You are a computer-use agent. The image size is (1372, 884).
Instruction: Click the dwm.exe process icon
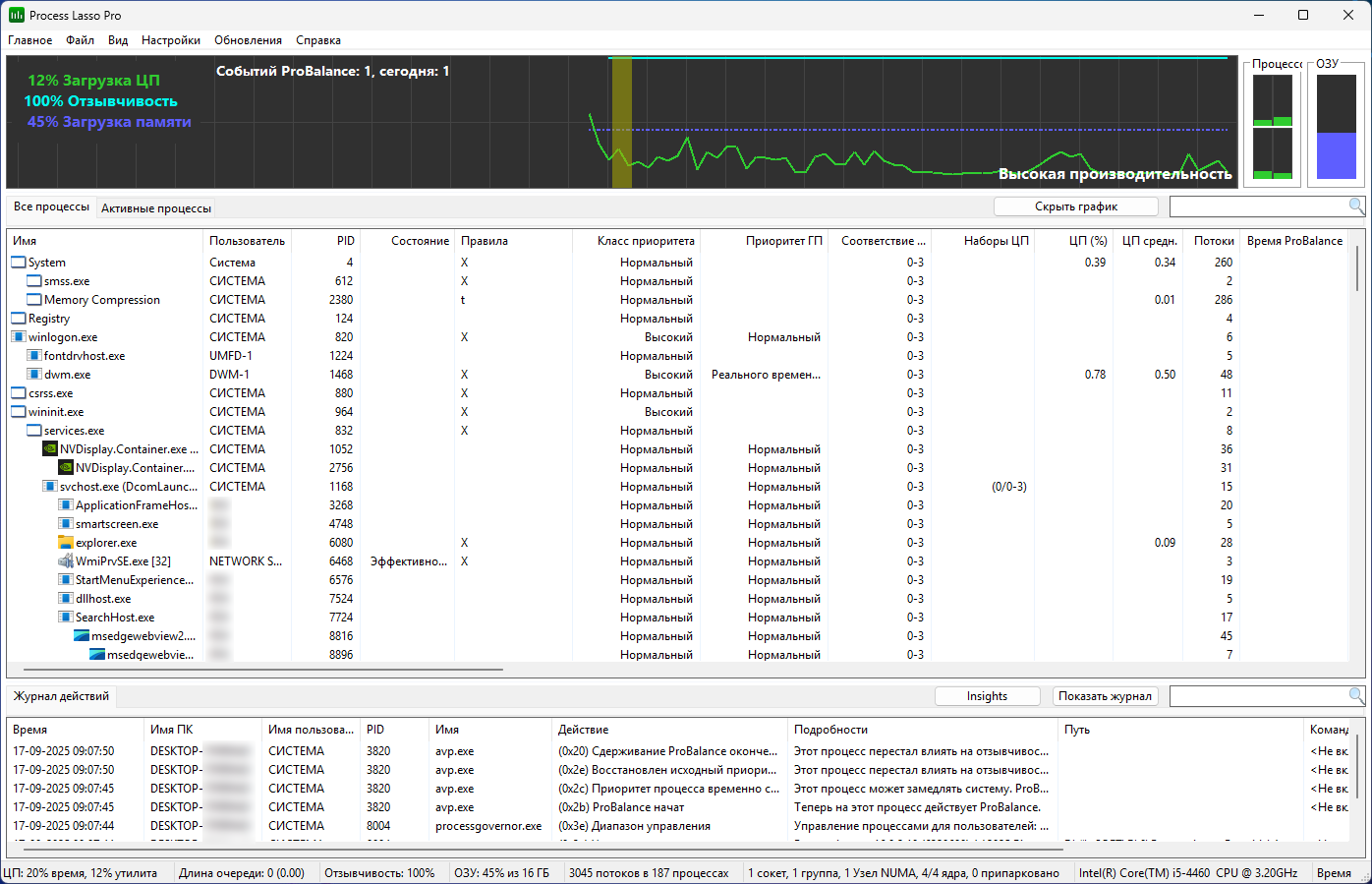coord(34,375)
